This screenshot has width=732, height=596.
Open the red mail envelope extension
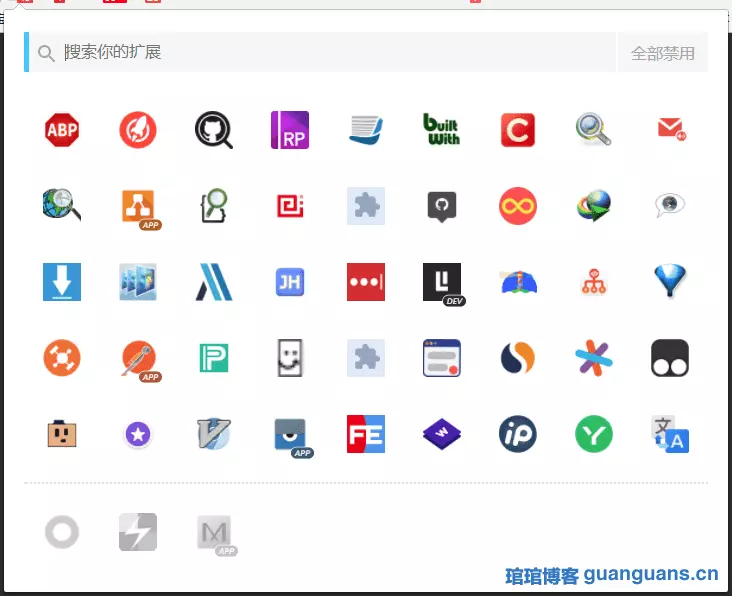671,129
